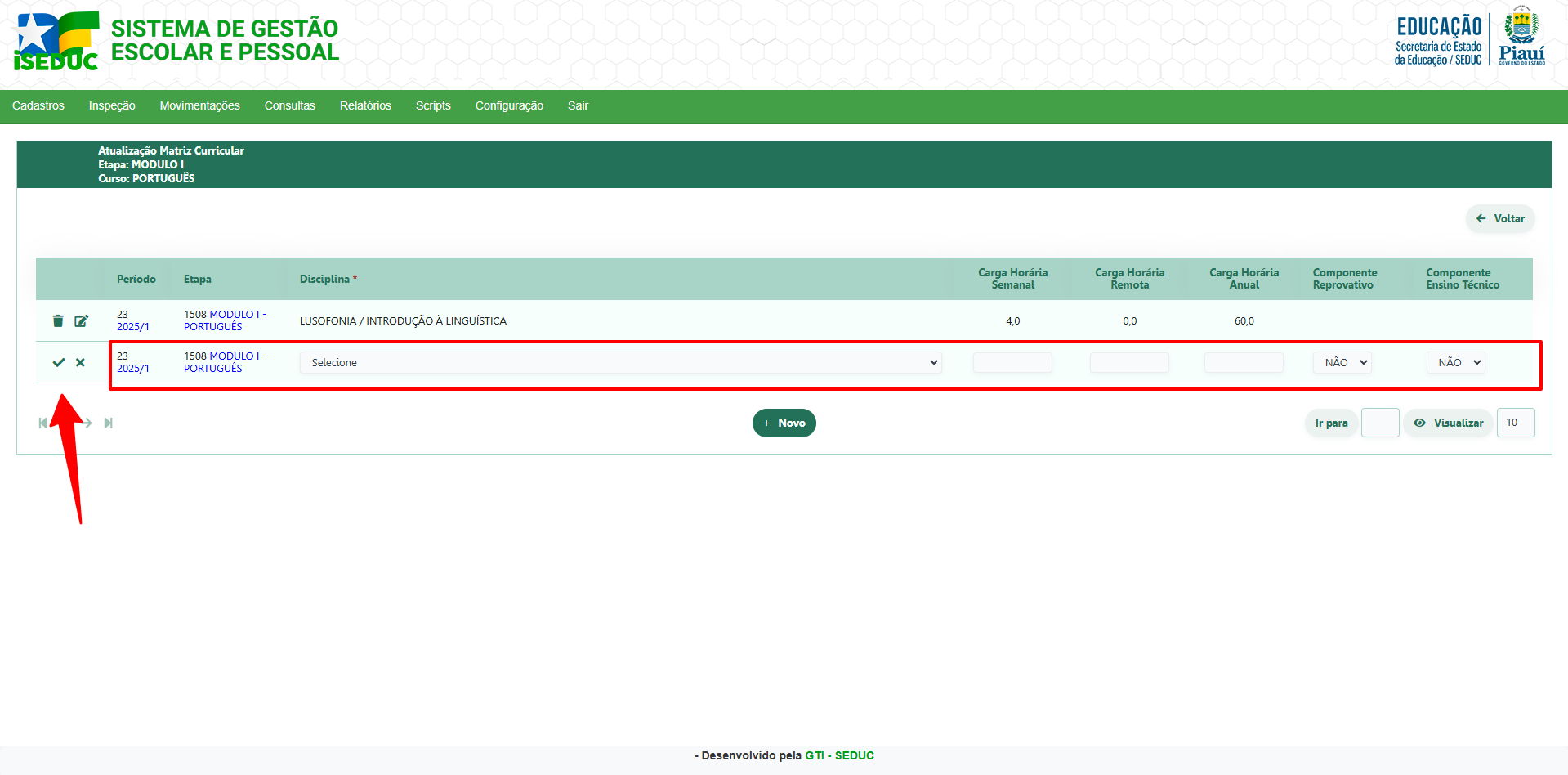Click the Novo button
Viewport: 1568px width, 775px height.
pos(784,423)
